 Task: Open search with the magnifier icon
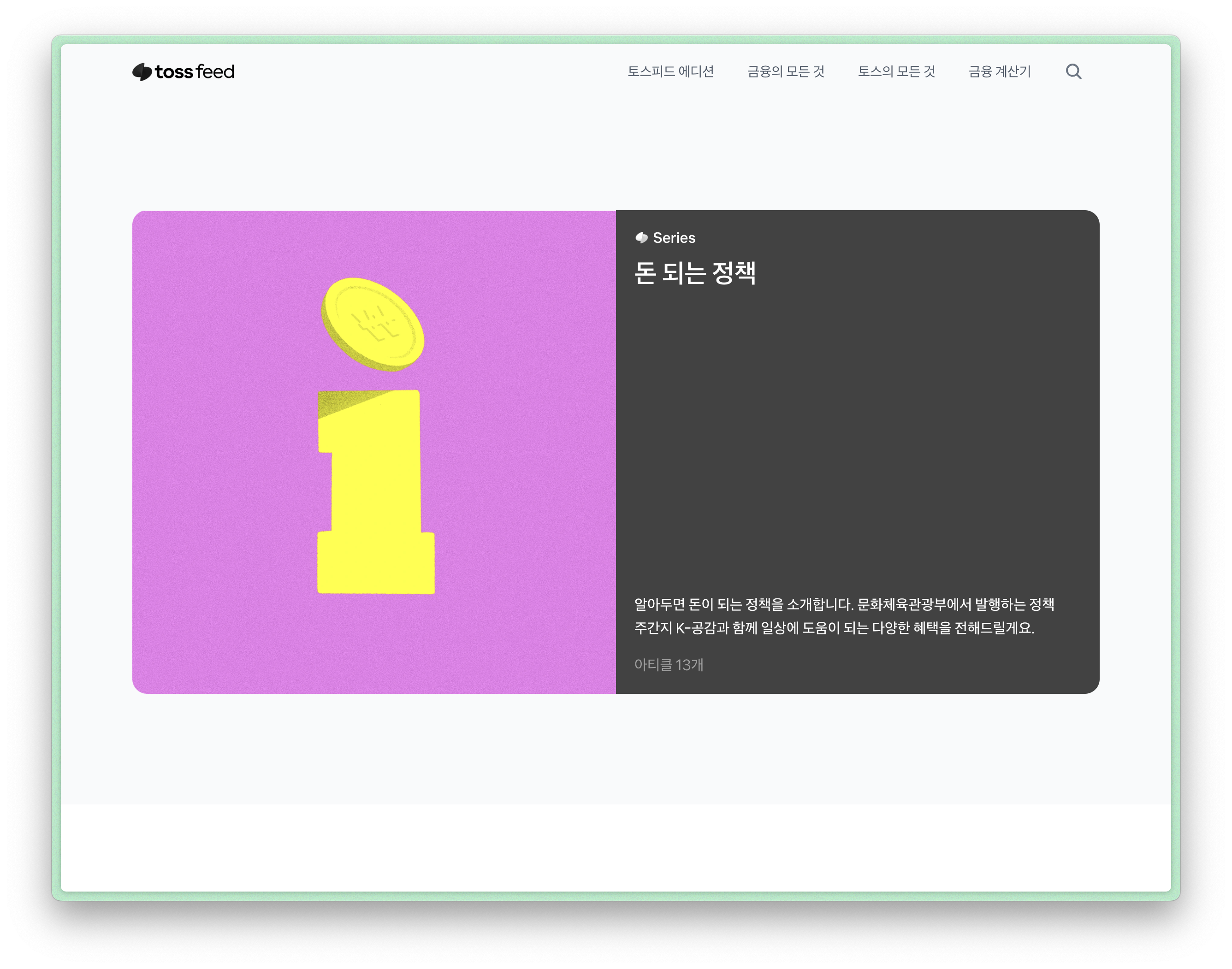(1073, 72)
